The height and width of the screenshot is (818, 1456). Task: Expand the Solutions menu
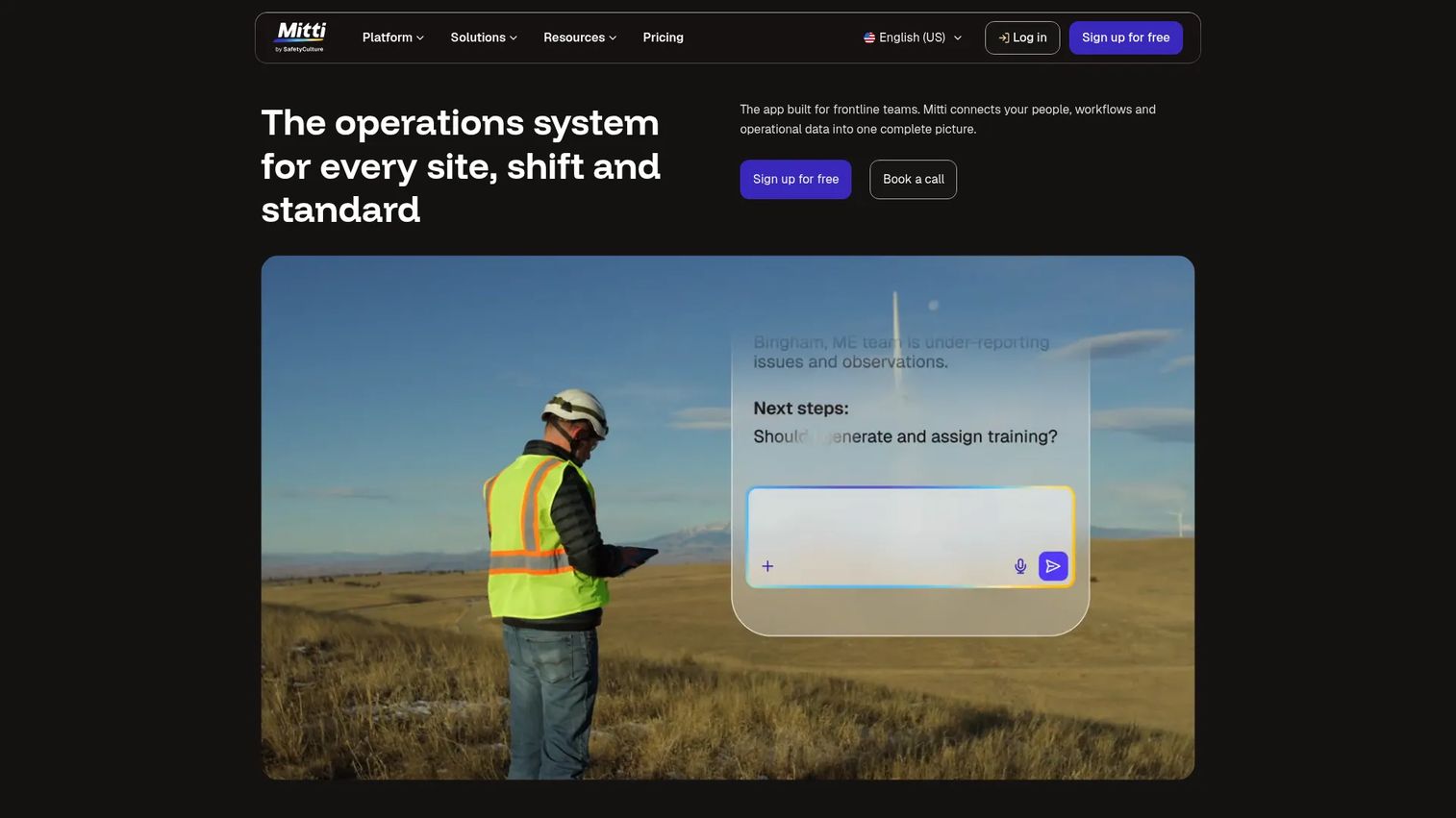pos(484,37)
